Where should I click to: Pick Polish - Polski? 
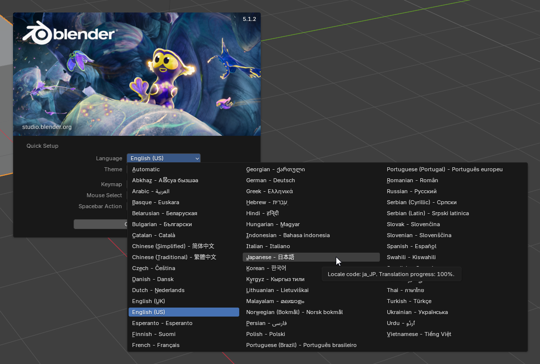pos(311,334)
